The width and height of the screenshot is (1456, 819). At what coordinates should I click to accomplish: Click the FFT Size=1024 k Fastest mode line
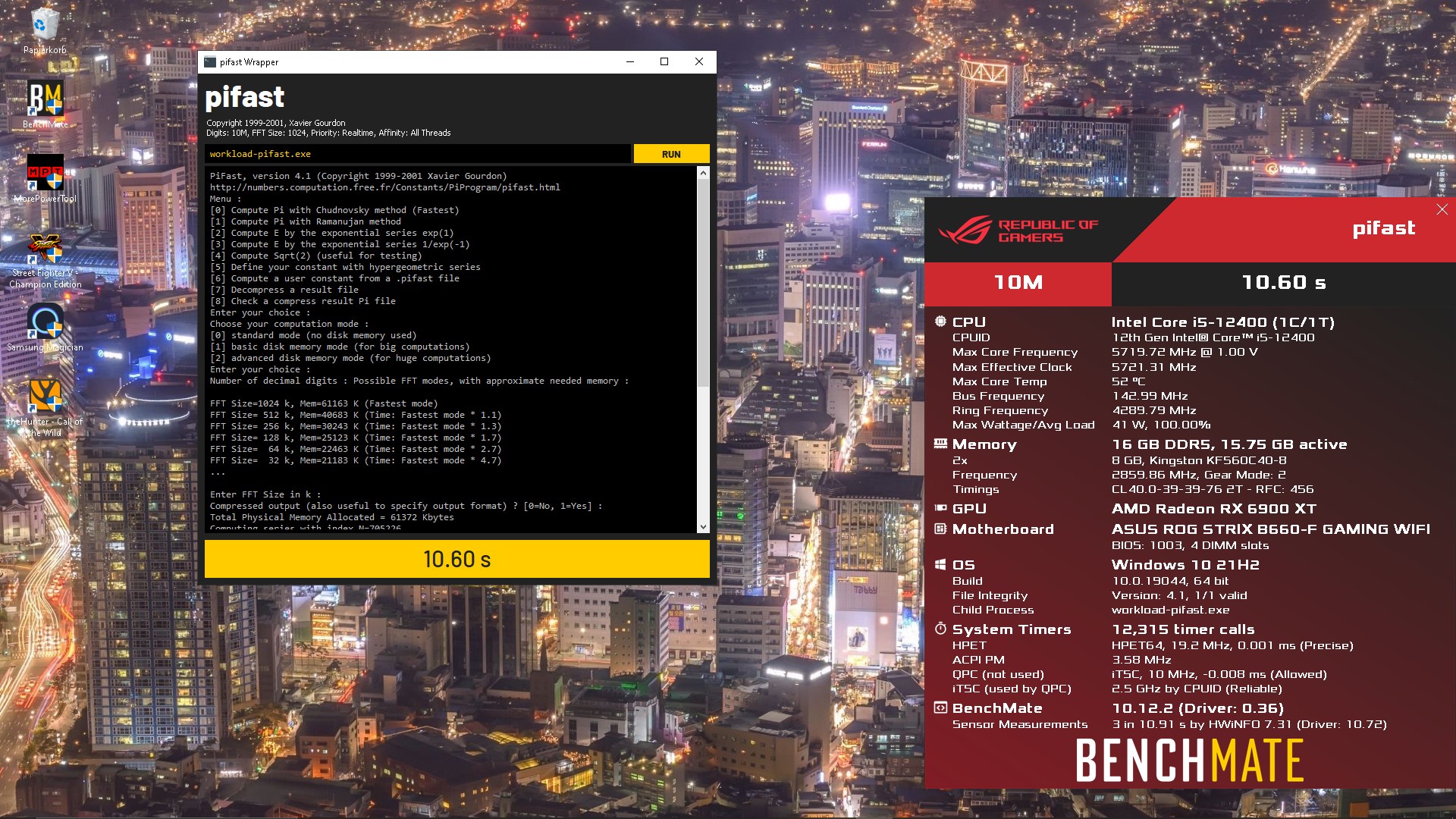tap(324, 403)
